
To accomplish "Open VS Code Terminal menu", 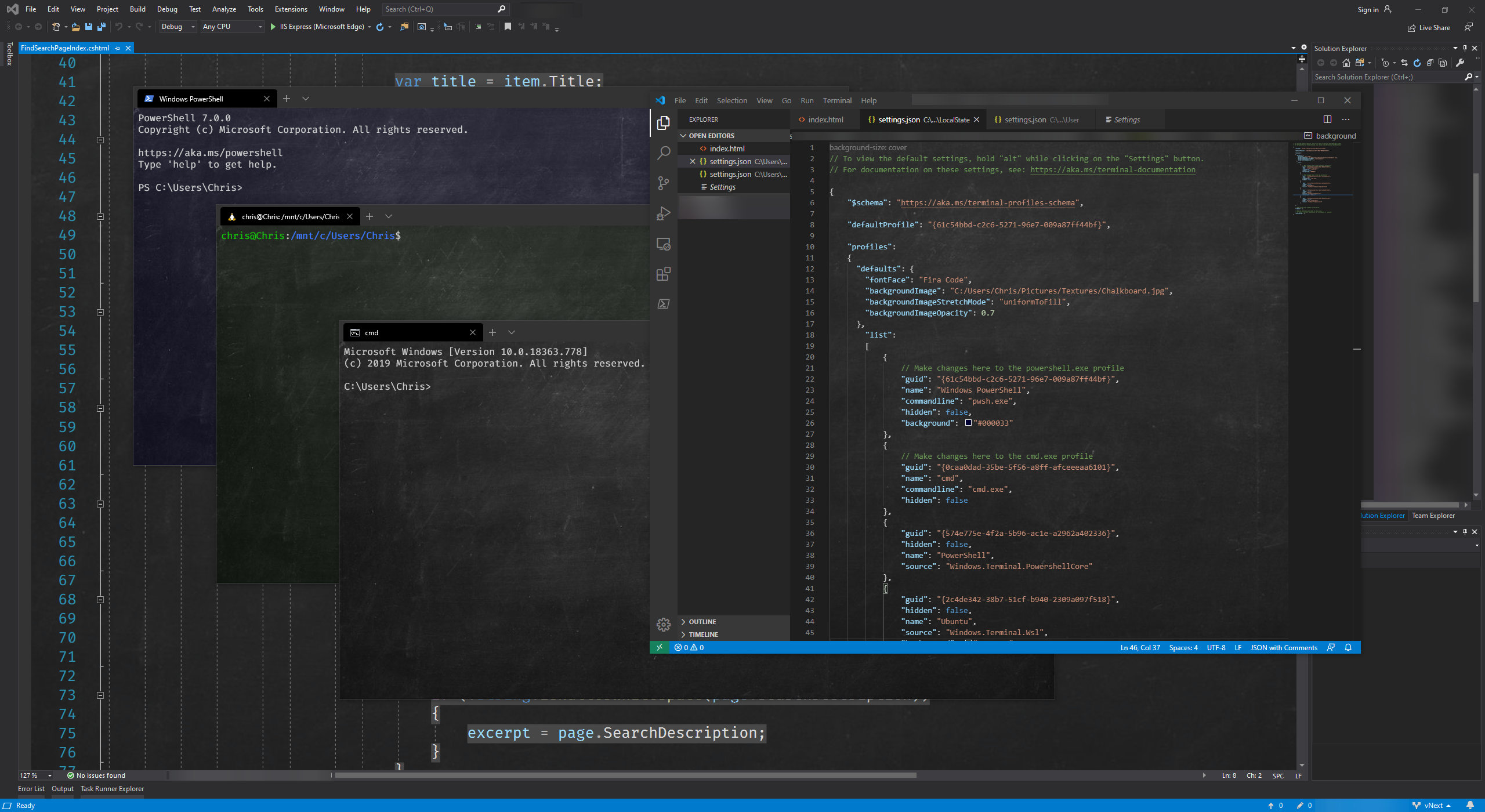I will [x=837, y=100].
